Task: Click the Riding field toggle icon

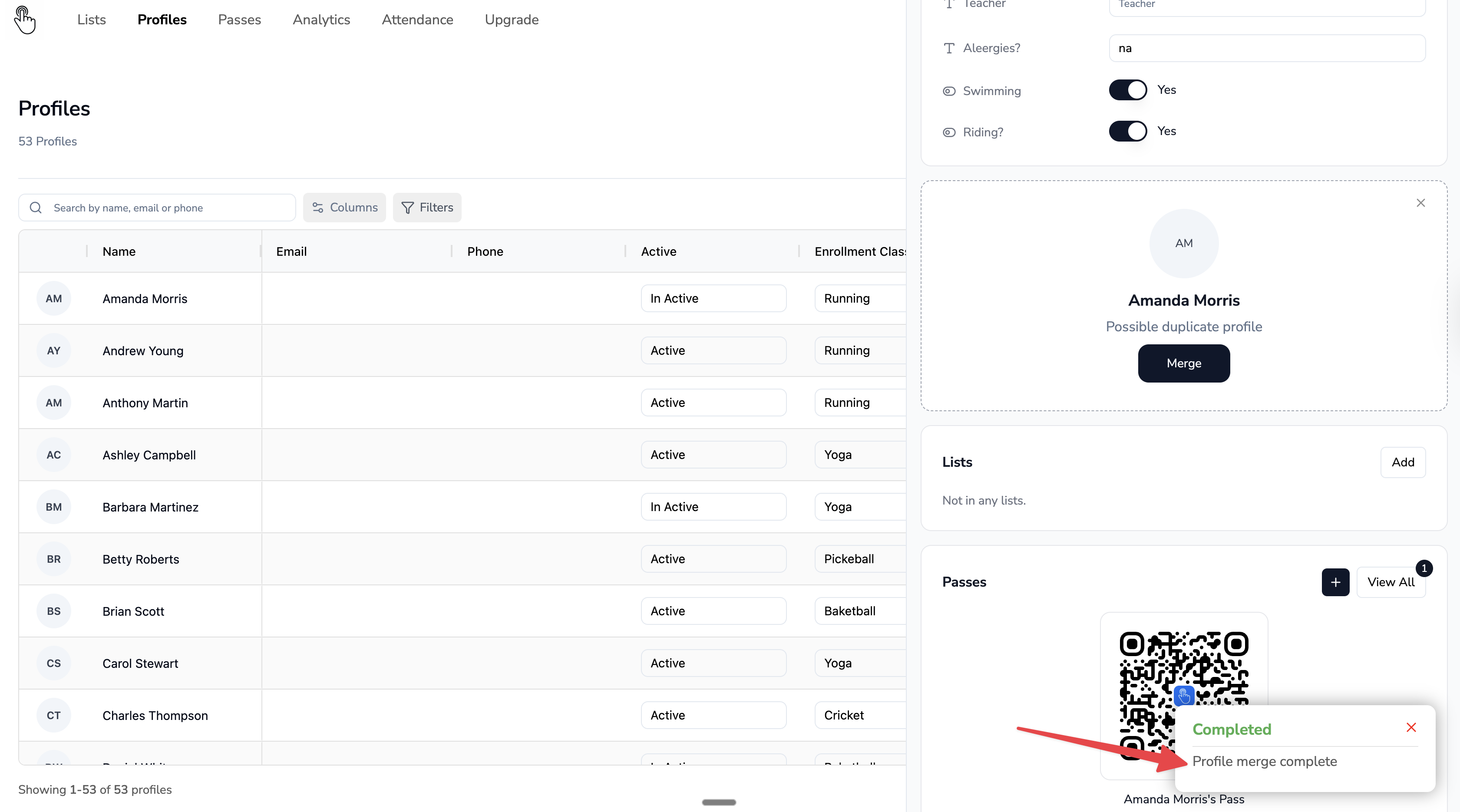Action: tap(949, 132)
